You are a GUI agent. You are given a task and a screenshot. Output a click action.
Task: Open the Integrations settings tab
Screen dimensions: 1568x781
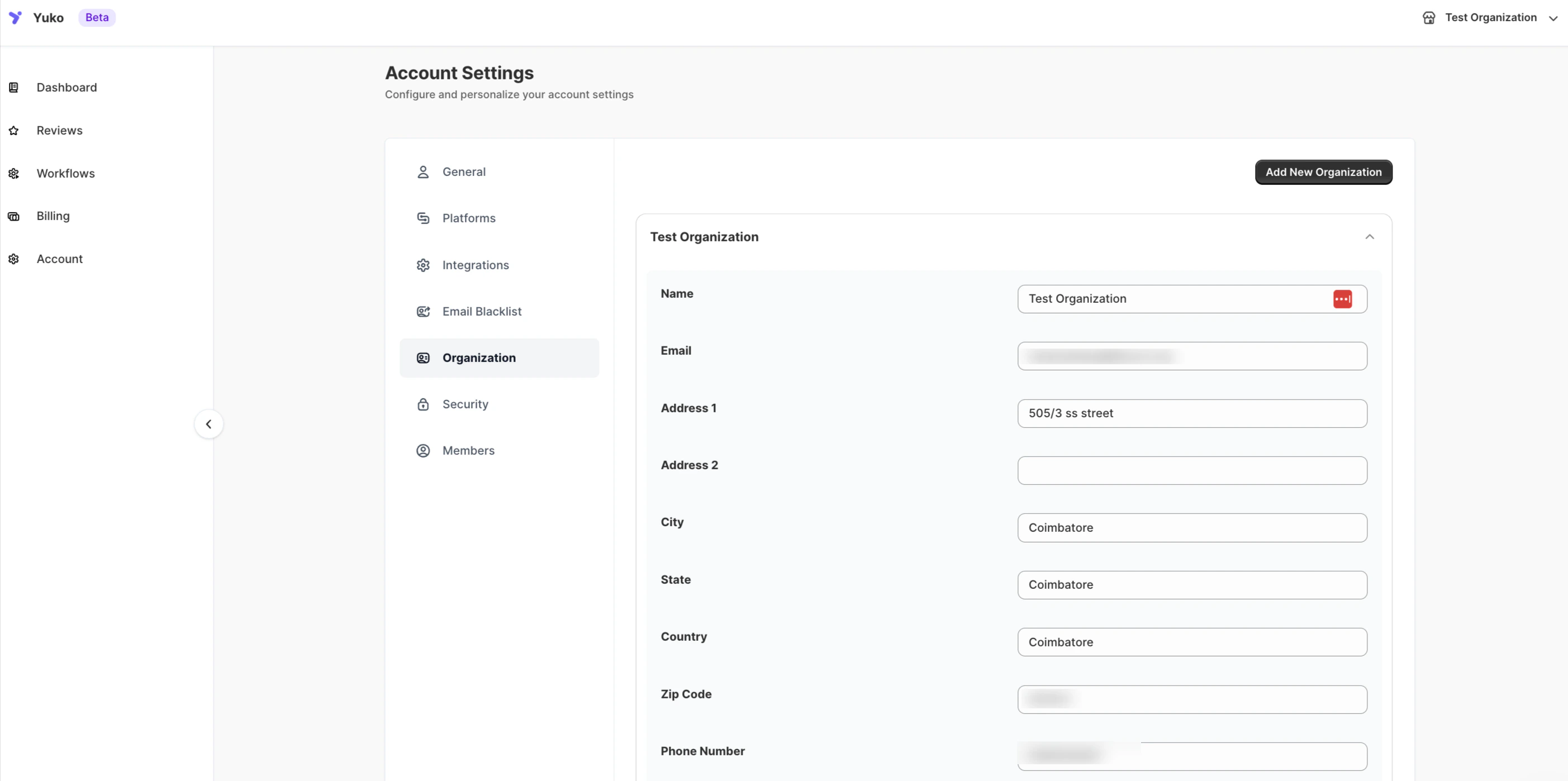499,265
